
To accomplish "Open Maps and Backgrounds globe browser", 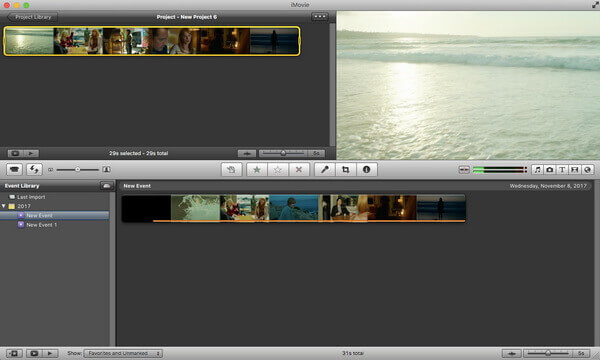I will pos(587,169).
